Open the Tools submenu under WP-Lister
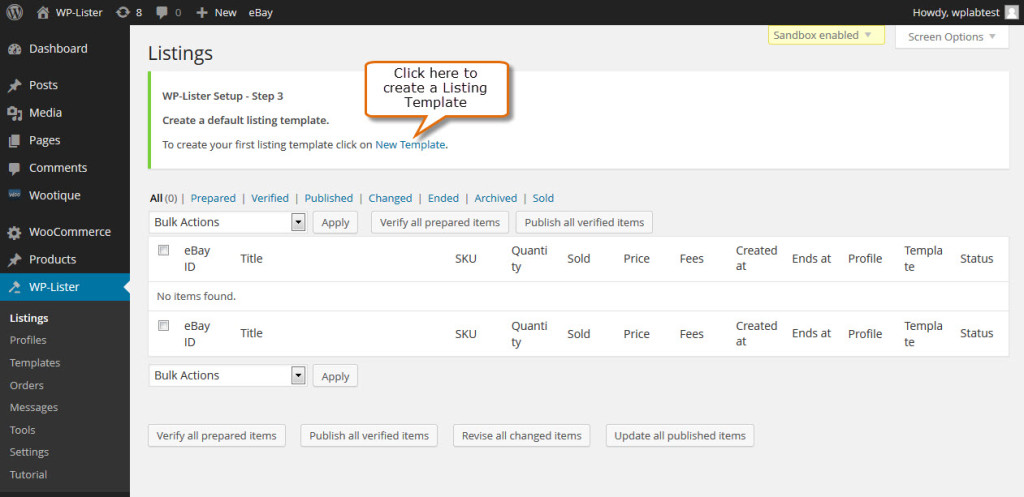Viewport: 1024px width, 497px height. click(22, 430)
